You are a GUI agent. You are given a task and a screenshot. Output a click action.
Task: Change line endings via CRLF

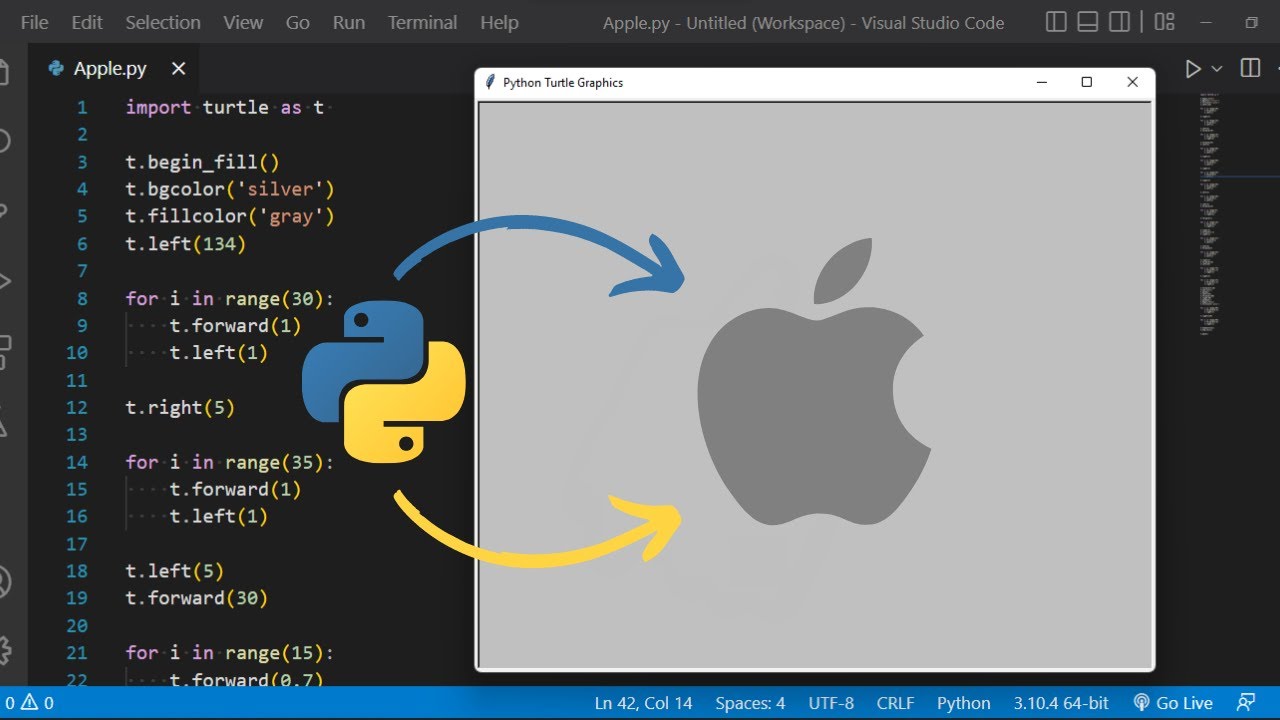(896, 703)
